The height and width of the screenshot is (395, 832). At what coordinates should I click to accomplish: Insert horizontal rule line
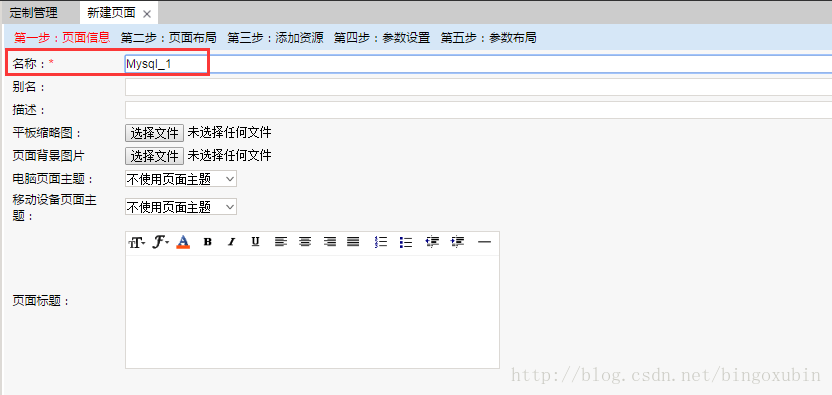point(484,242)
